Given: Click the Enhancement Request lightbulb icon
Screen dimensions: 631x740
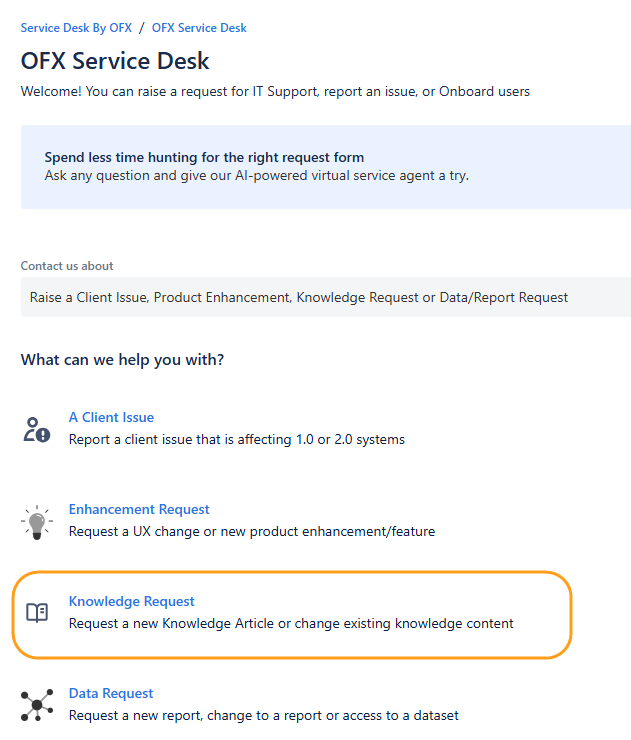Looking at the screenshot, I should tap(36, 521).
